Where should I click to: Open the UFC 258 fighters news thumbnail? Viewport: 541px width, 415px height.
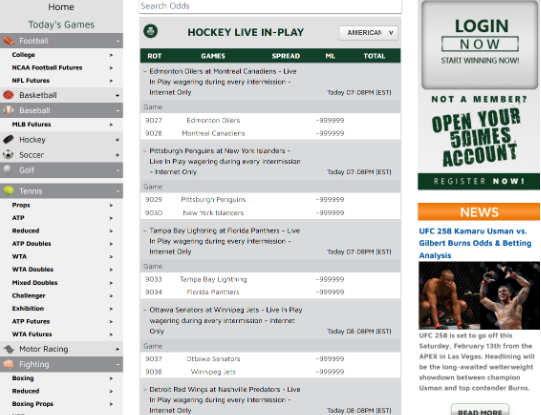pyautogui.click(x=479, y=295)
